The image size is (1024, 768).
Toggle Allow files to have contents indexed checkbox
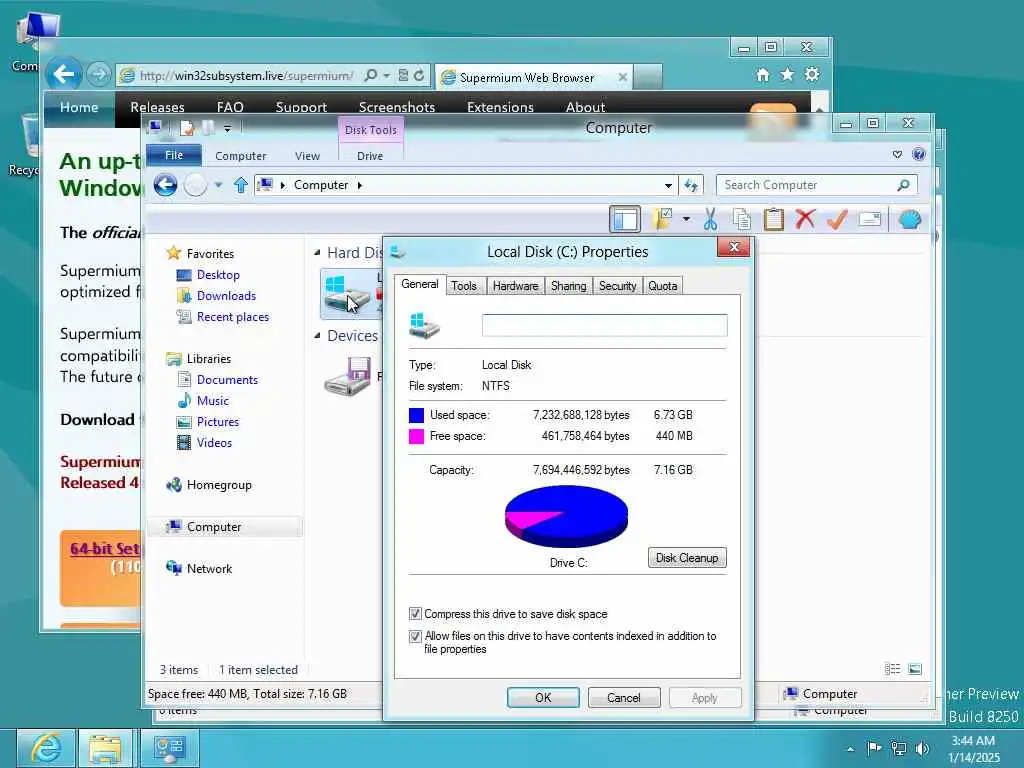pos(415,636)
